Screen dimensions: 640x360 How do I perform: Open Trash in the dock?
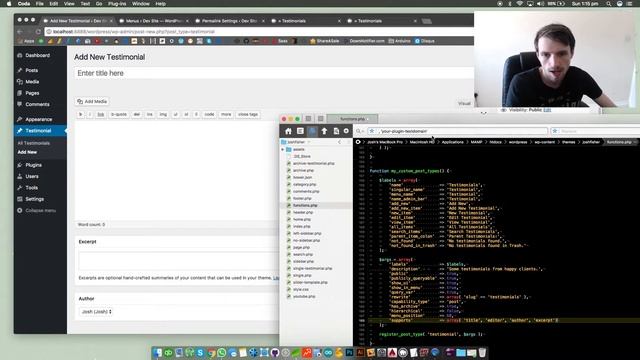click(x=482, y=353)
